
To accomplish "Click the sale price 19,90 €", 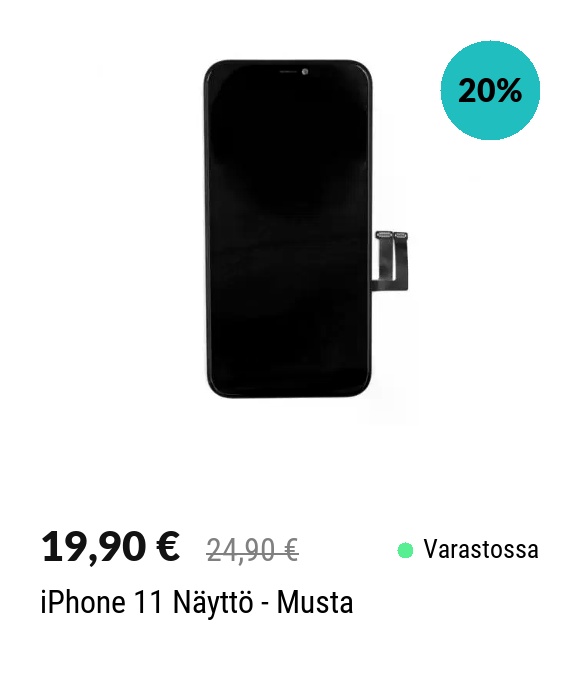I will coord(110,547).
